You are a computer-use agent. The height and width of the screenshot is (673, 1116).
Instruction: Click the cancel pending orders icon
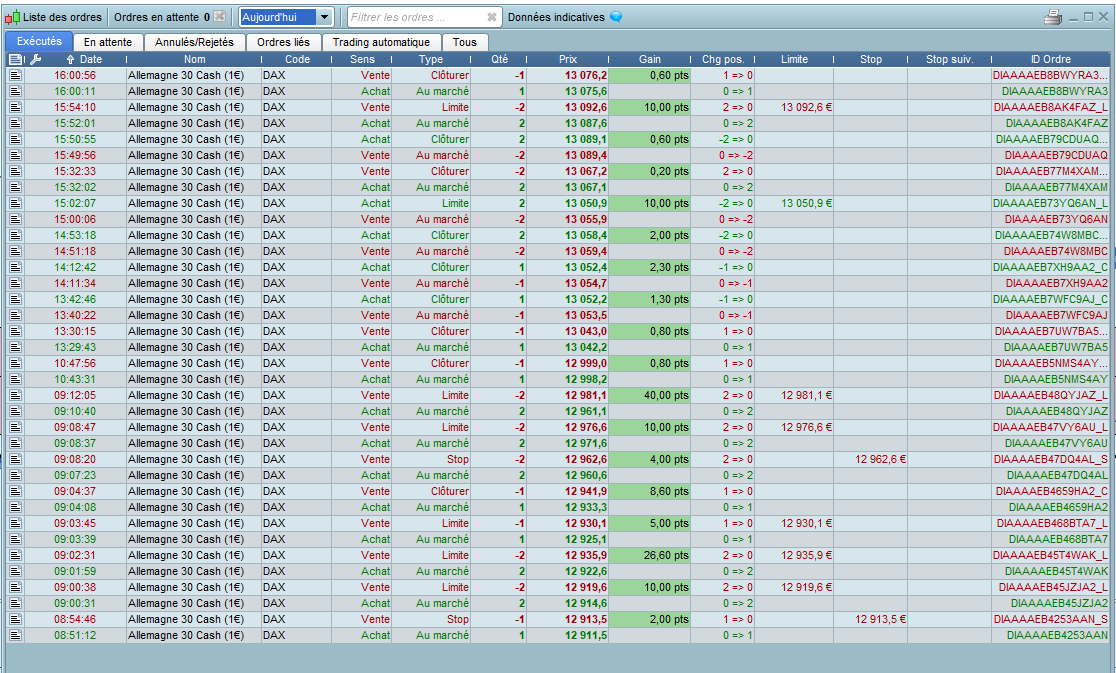click(x=219, y=17)
